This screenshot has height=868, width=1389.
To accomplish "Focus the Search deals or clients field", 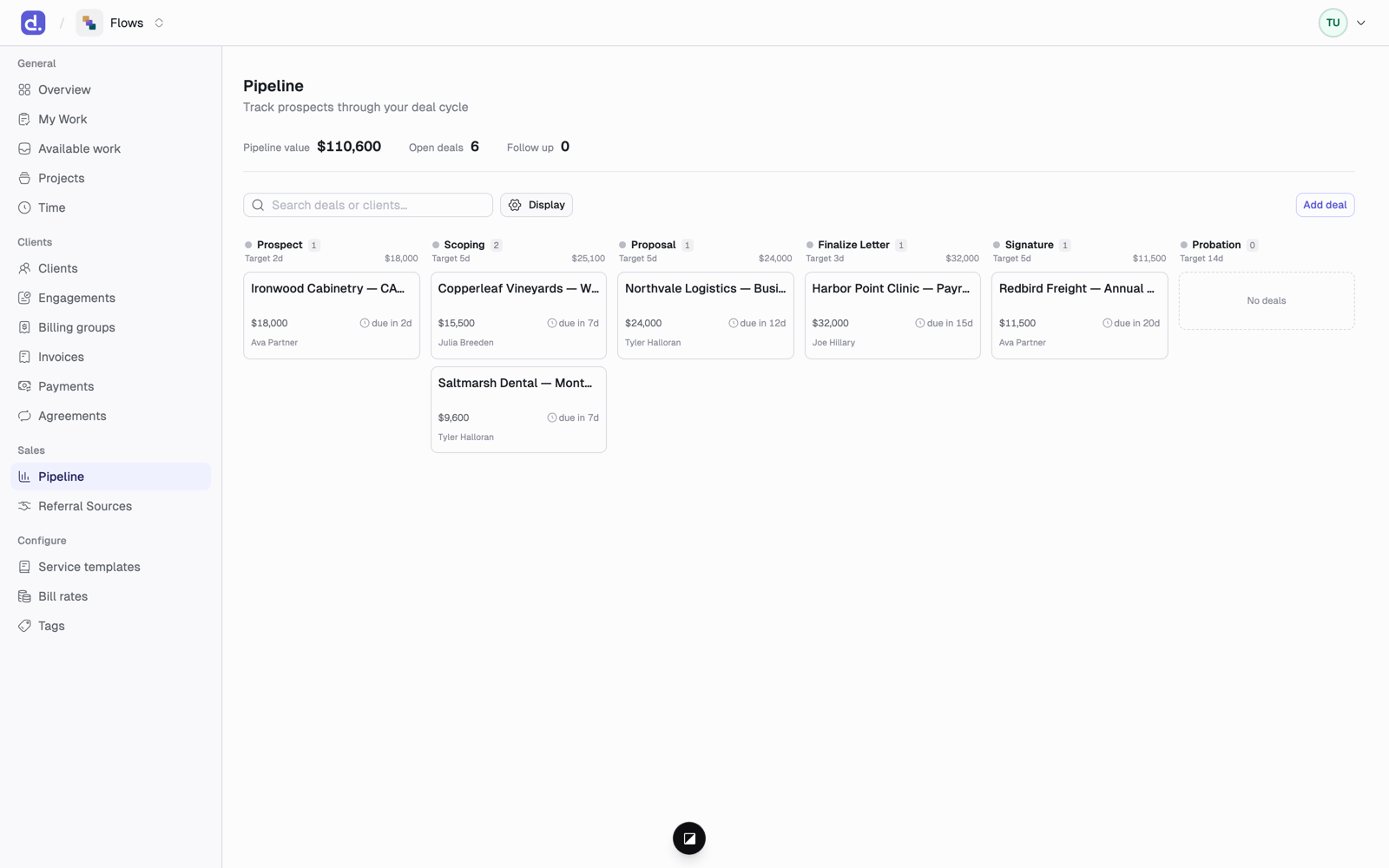I will pos(368,205).
